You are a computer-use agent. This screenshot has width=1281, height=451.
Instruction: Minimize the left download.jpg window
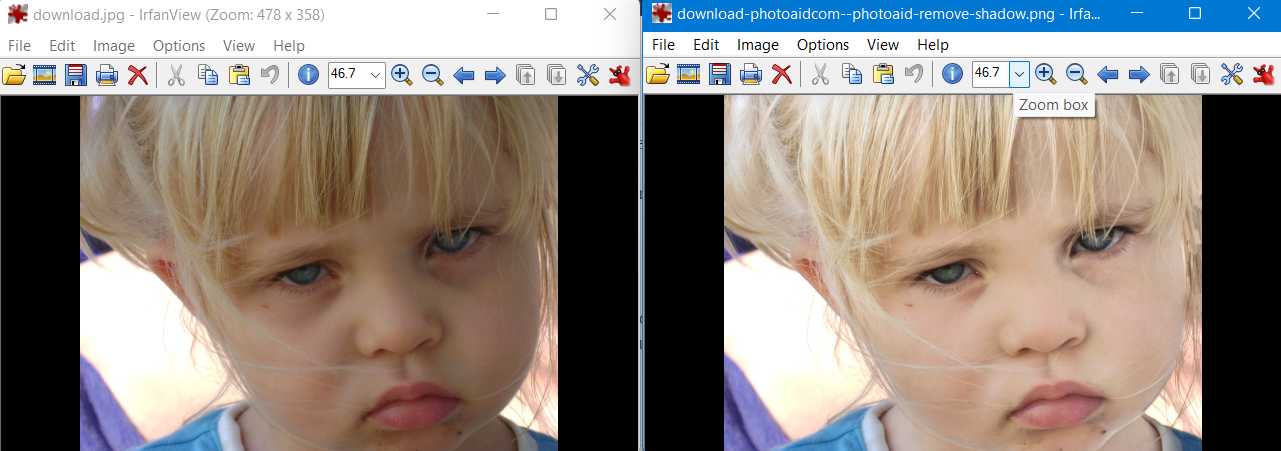point(493,14)
